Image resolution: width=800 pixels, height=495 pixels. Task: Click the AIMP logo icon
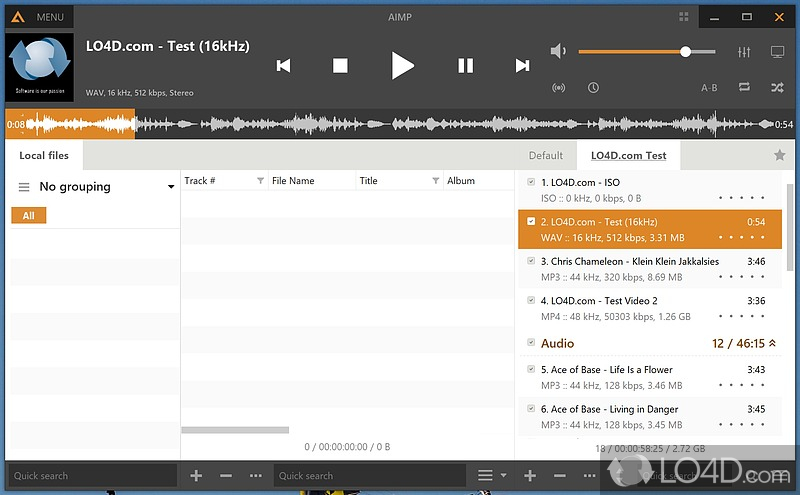[x=18, y=17]
